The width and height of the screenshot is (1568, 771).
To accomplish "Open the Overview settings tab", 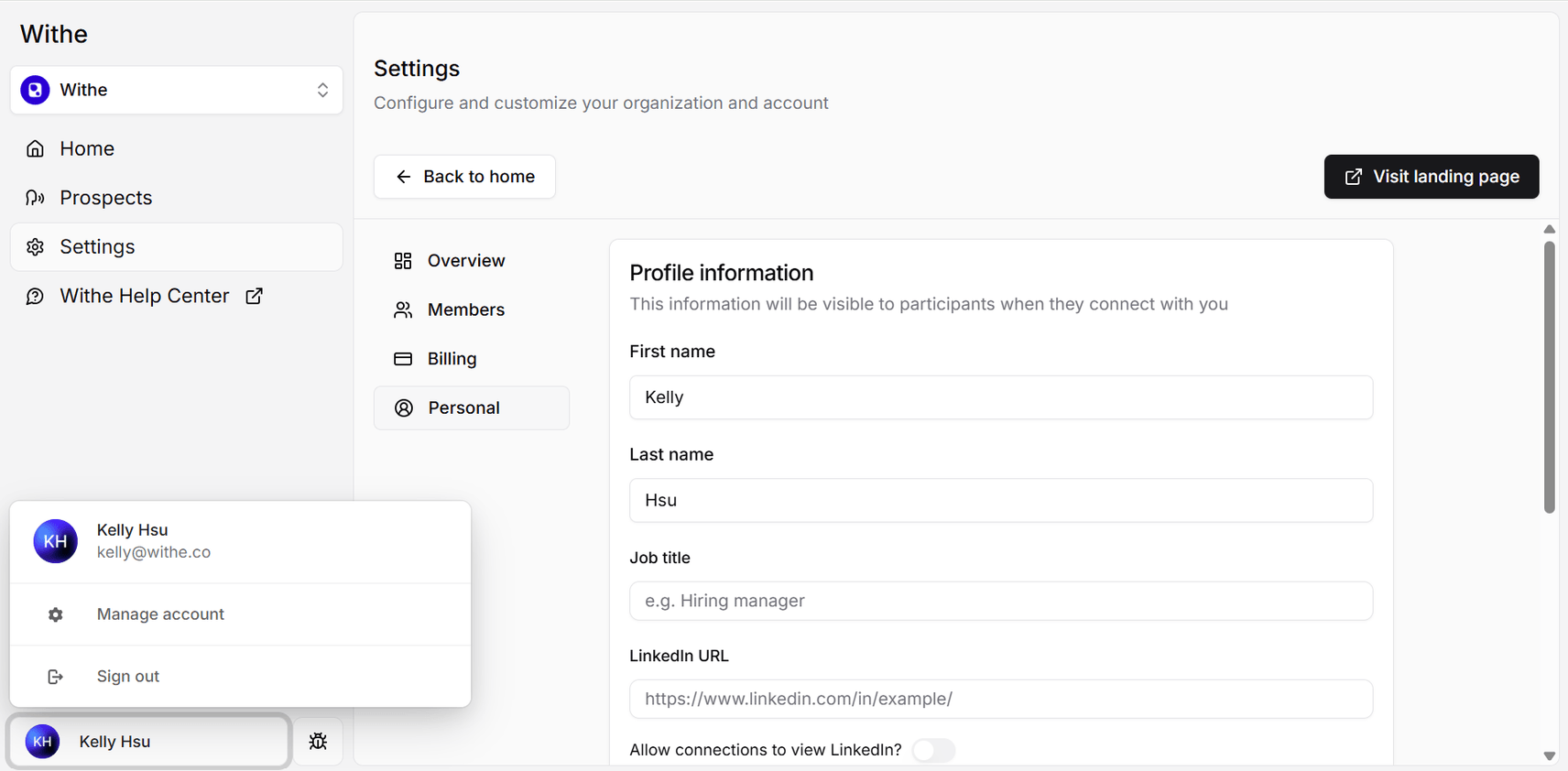I will click(472, 261).
